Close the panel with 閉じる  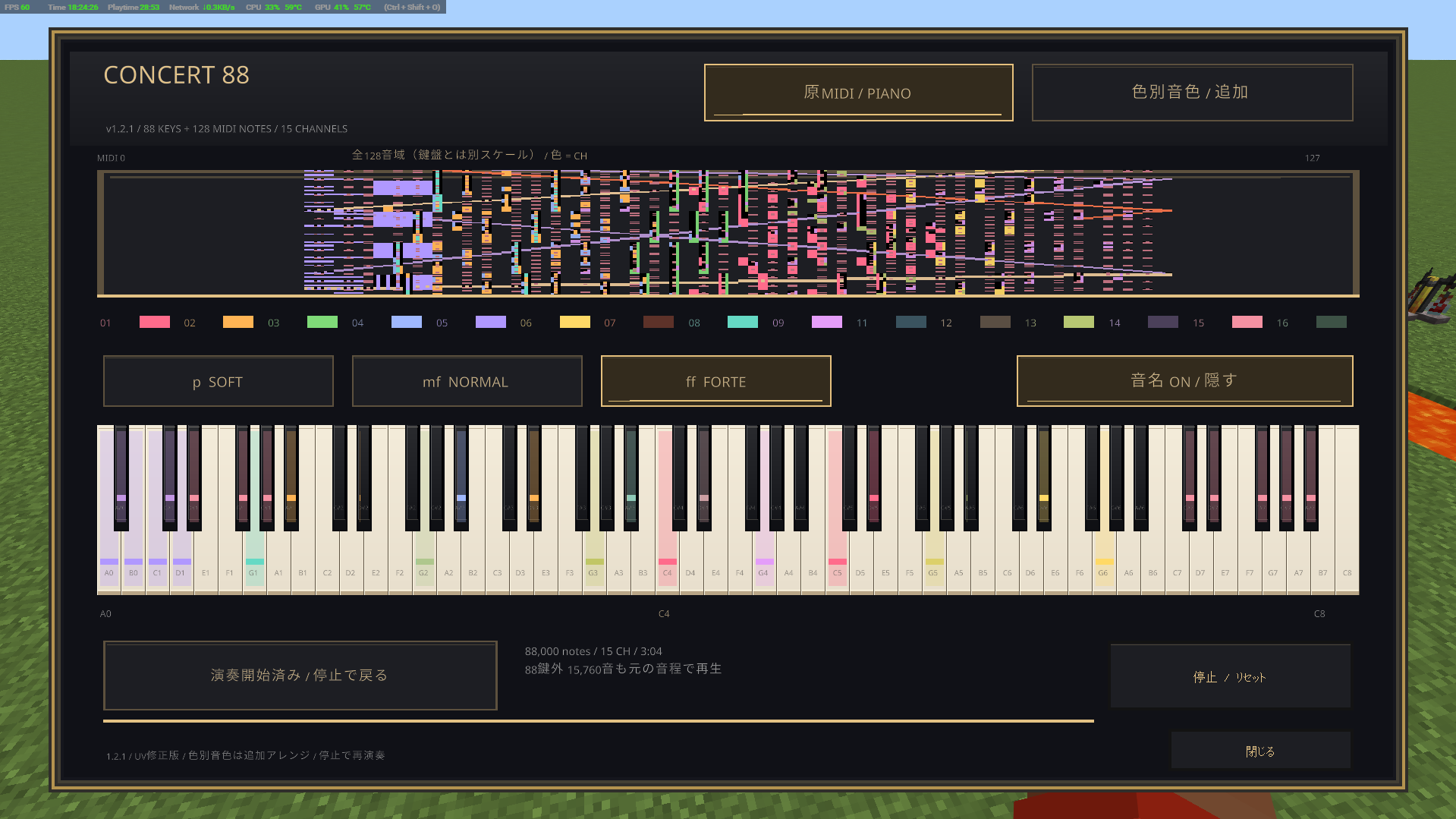1260,751
